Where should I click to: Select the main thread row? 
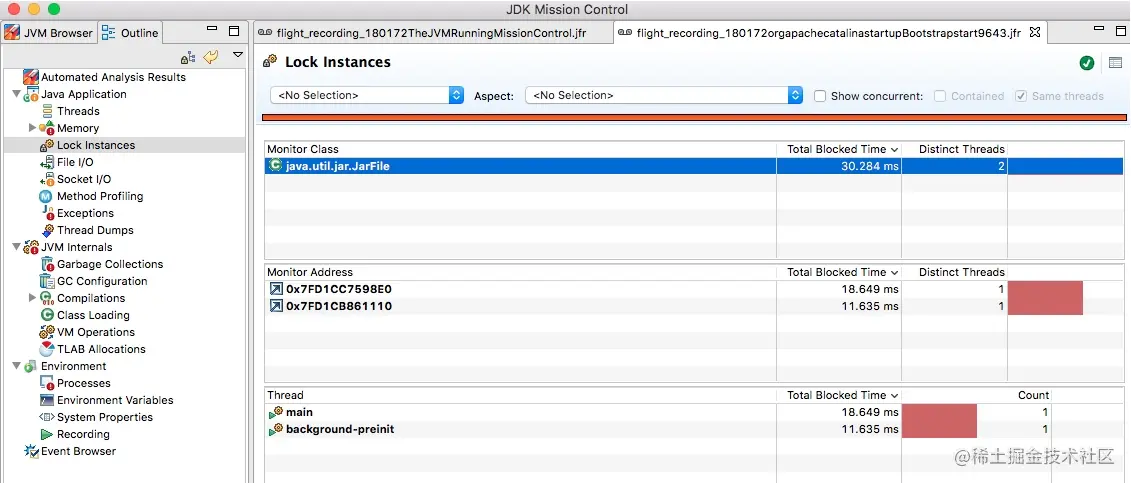pos(695,412)
